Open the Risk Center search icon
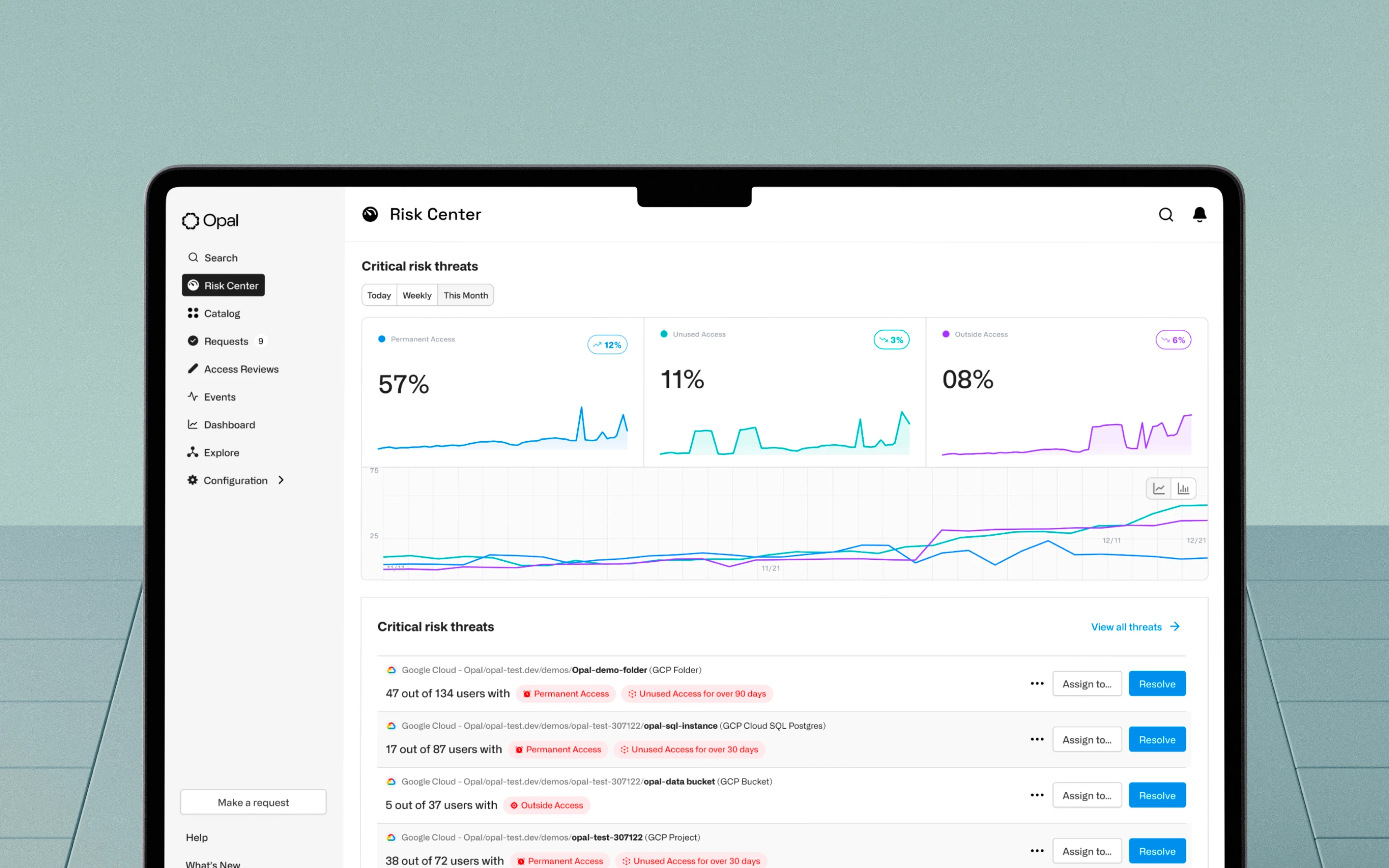This screenshot has width=1389, height=868. (1166, 214)
